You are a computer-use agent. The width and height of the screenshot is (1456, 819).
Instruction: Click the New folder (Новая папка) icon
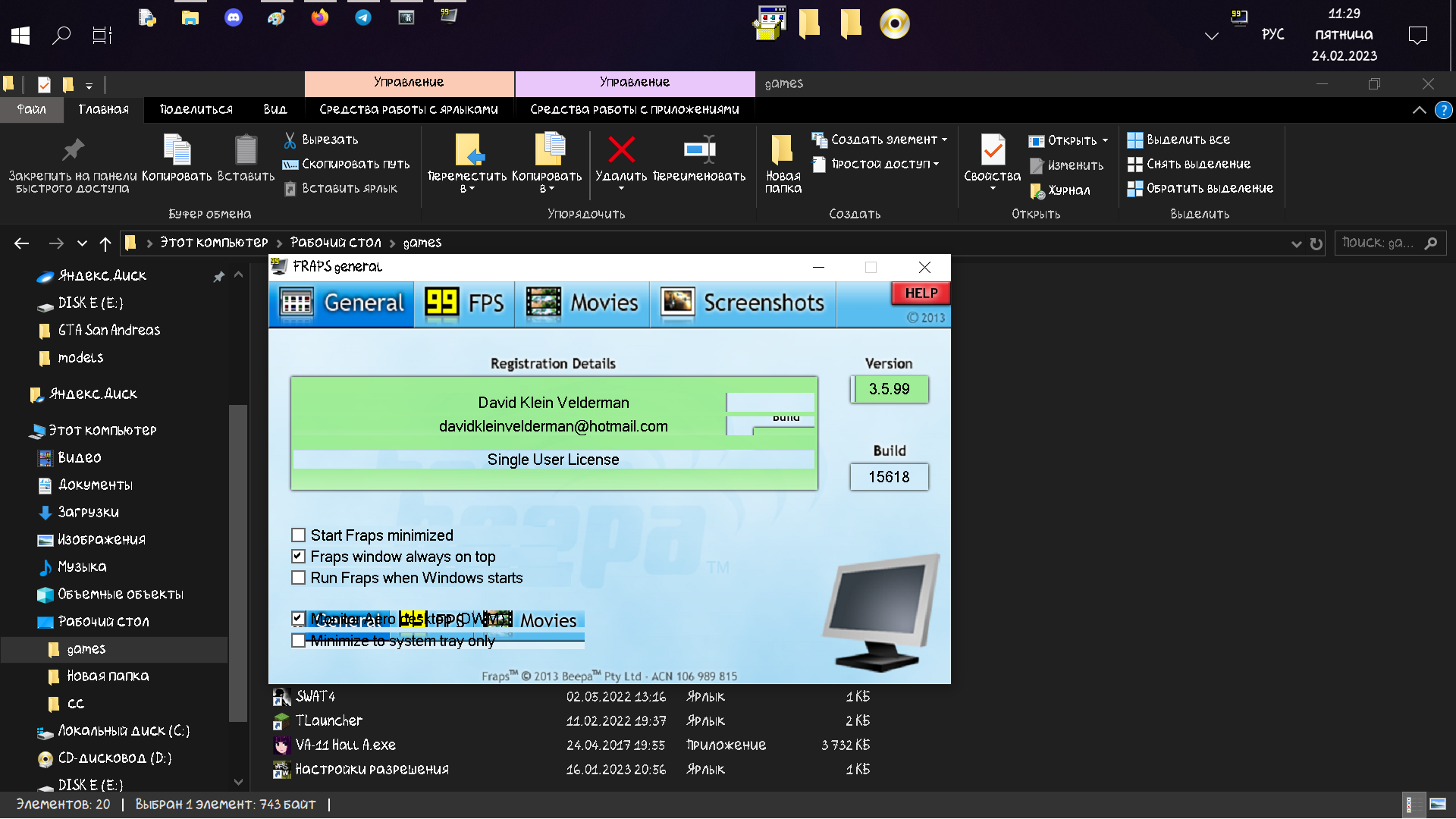pos(783,149)
